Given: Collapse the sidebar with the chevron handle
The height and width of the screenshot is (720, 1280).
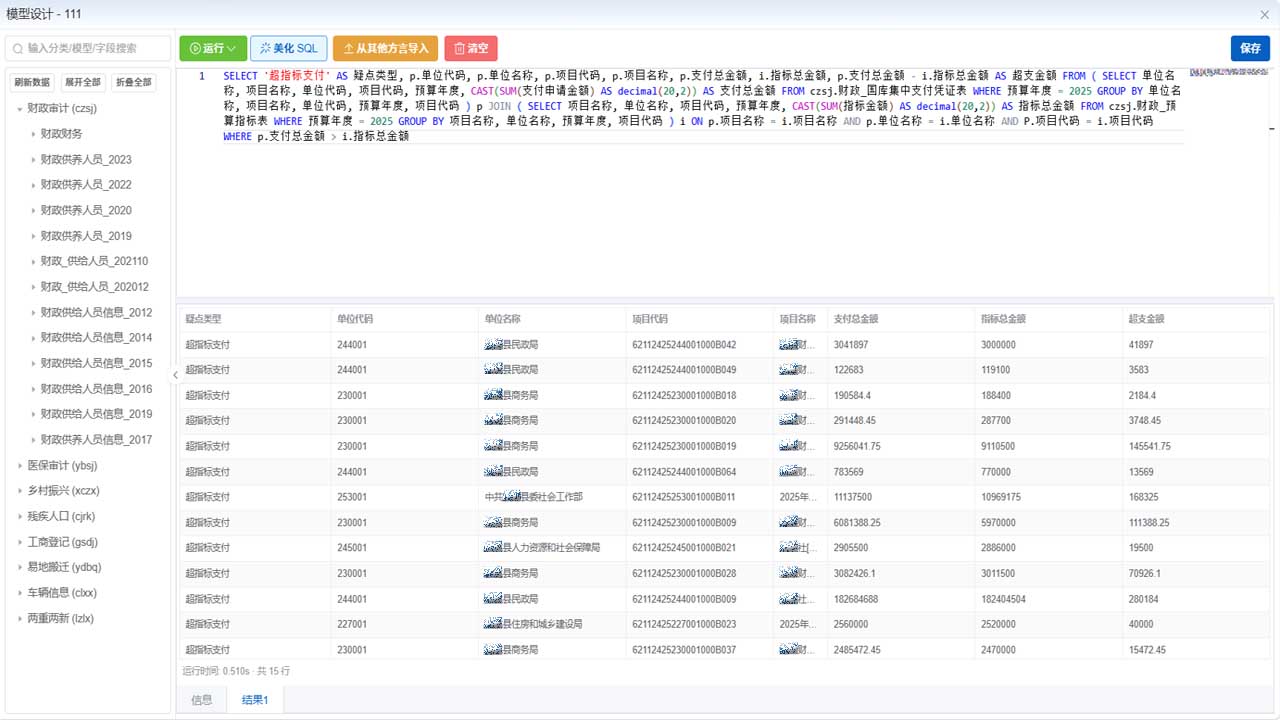Looking at the screenshot, I should tap(175, 375).
